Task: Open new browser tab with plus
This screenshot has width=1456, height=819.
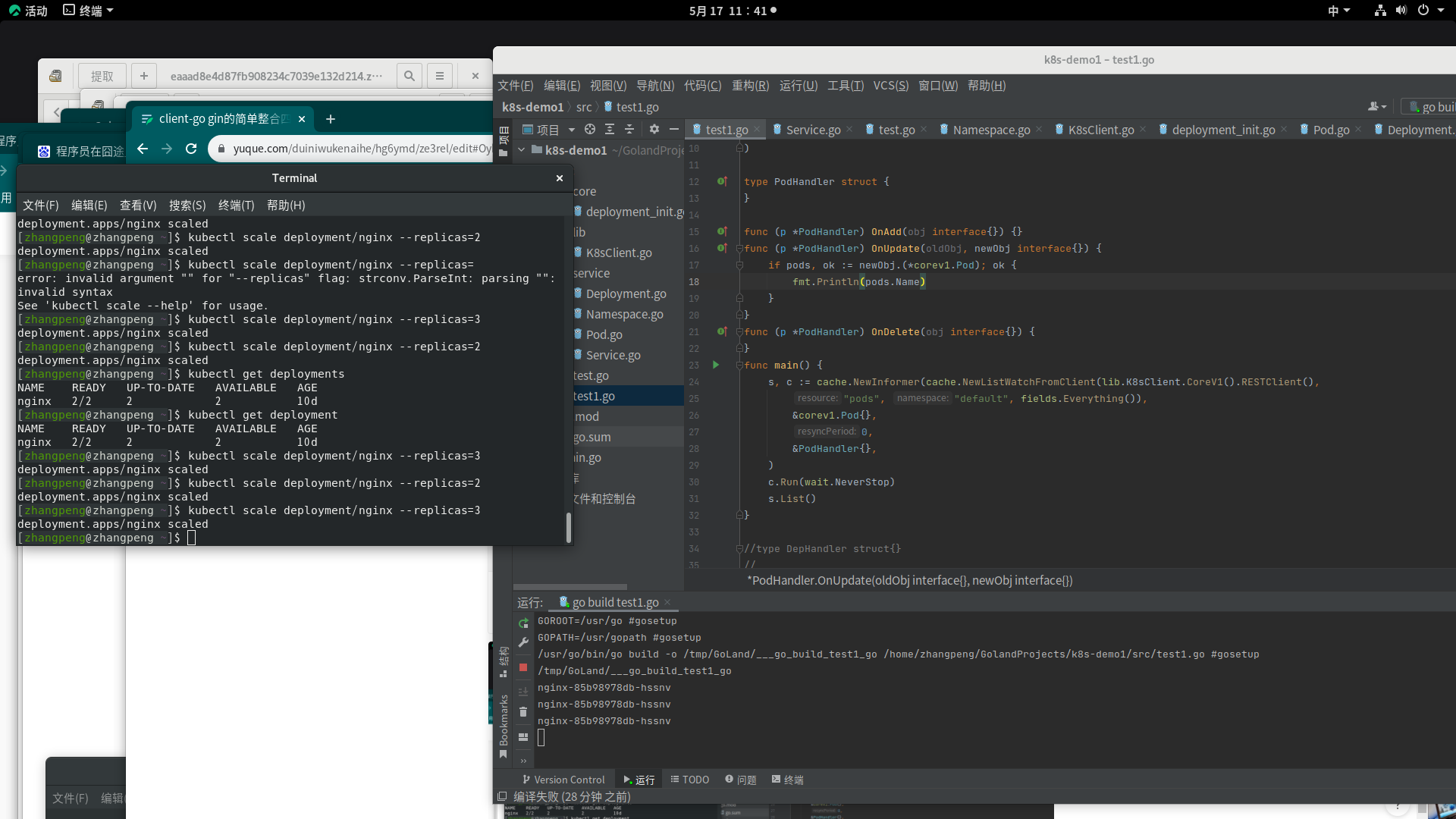Action: tap(331, 119)
